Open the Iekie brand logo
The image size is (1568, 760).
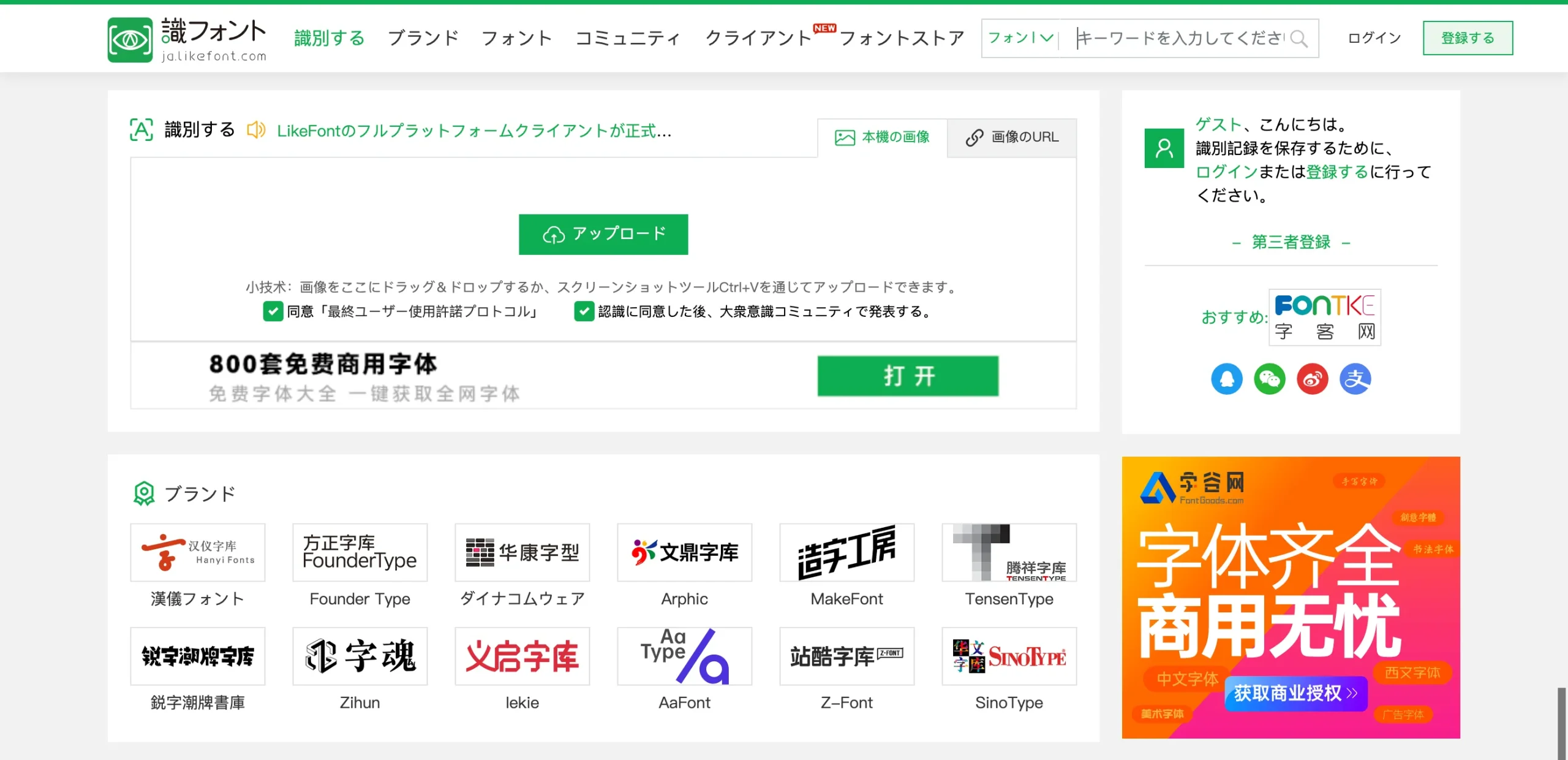pyautogui.click(x=522, y=656)
